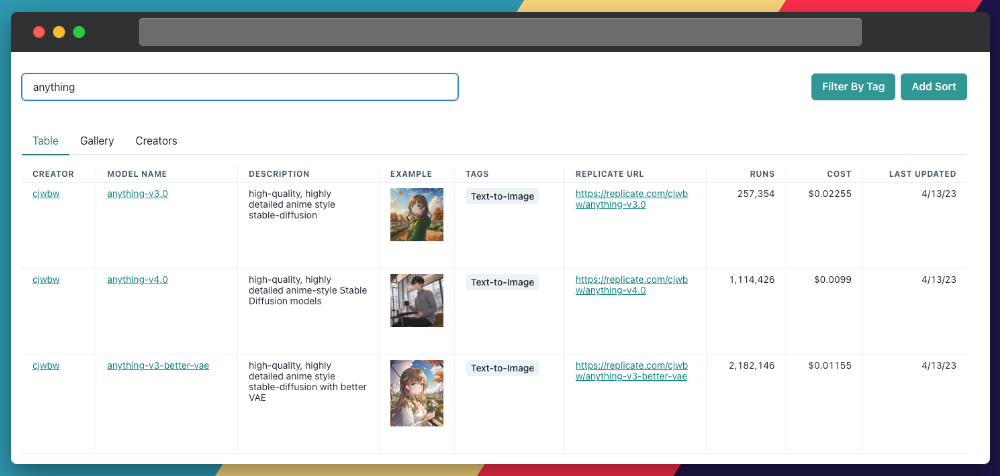The height and width of the screenshot is (476, 1000).
Task: Open the anything-v3-better-vae model name link
Action: [x=158, y=366]
